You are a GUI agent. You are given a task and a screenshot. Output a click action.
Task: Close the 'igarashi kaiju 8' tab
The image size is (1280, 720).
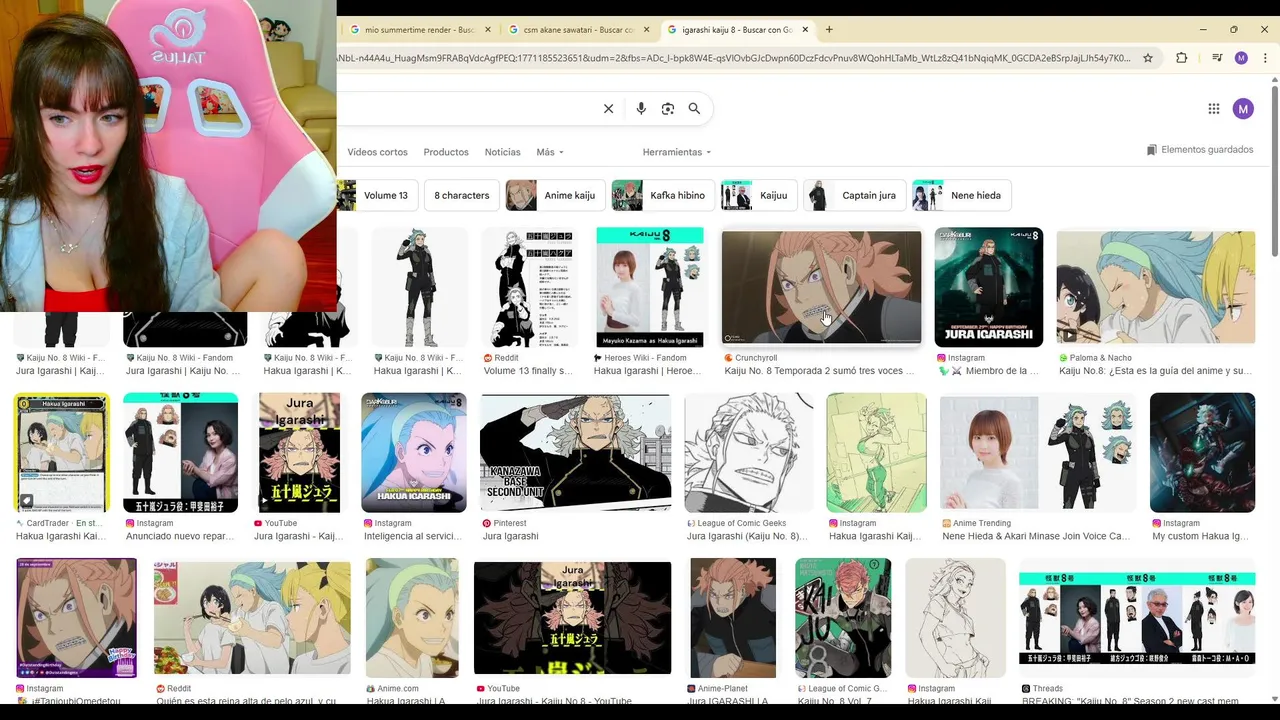[805, 30]
